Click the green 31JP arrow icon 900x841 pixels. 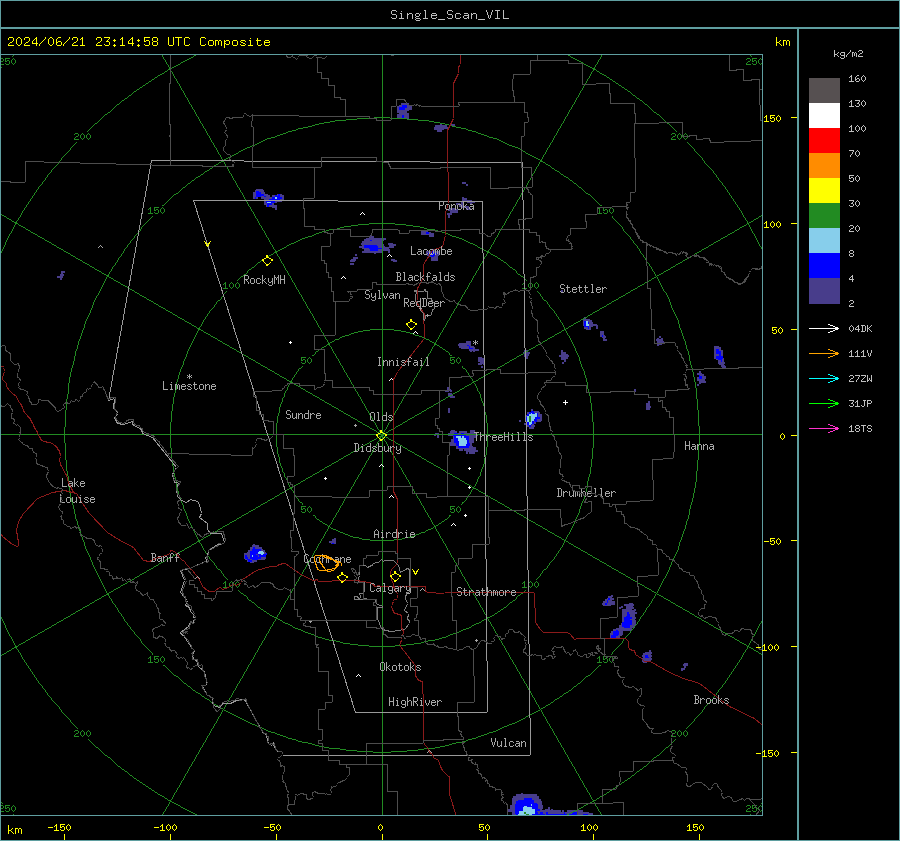coord(824,404)
